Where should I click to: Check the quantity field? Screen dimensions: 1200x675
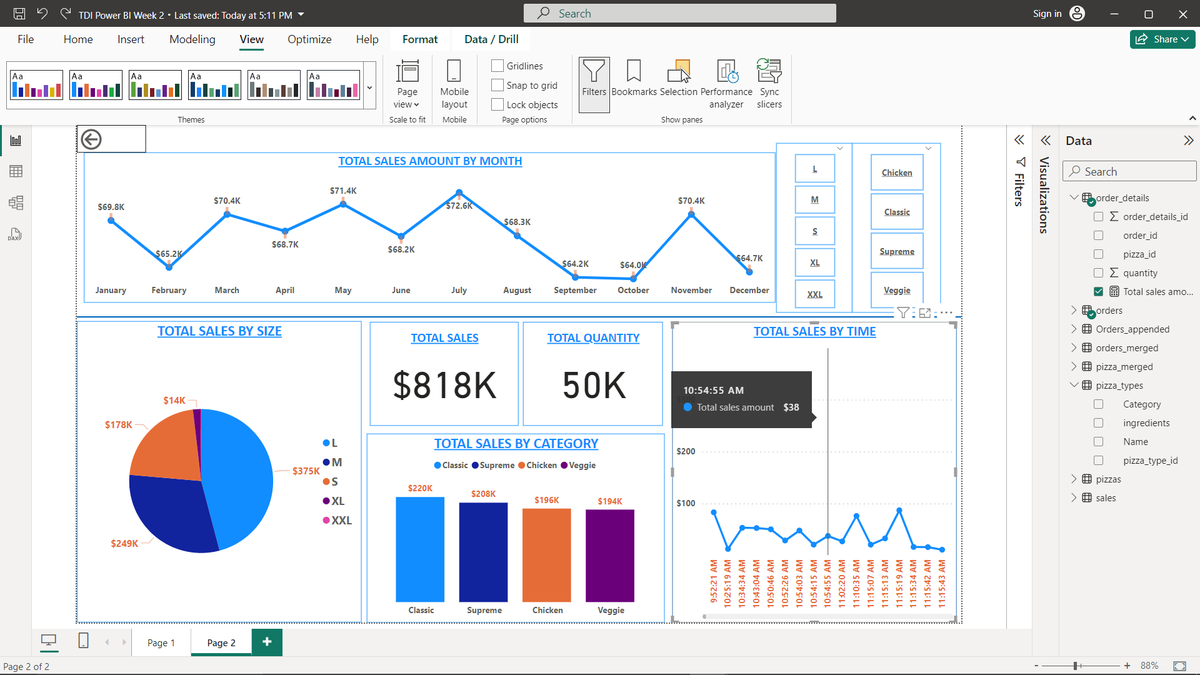(1098, 273)
